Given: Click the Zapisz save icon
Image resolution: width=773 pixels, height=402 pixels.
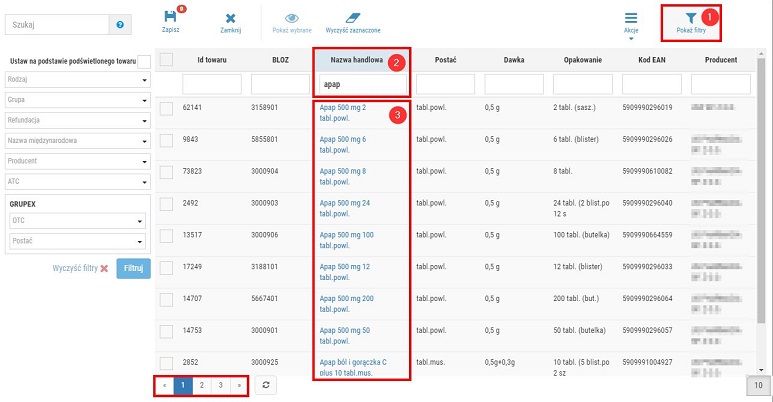Looking at the screenshot, I should tap(170, 16).
